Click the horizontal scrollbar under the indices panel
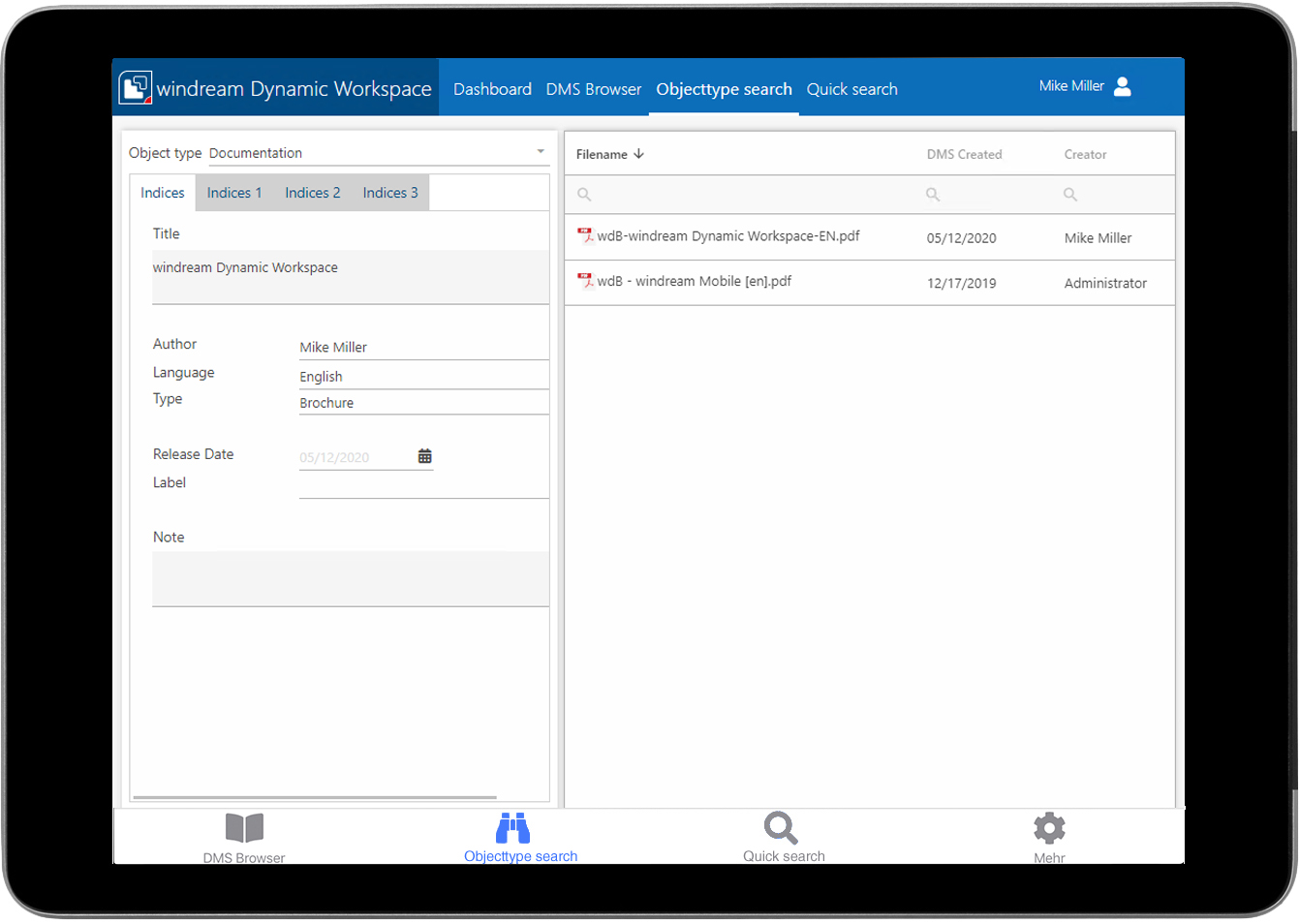This screenshot has width=1300, height=924. click(315, 797)
